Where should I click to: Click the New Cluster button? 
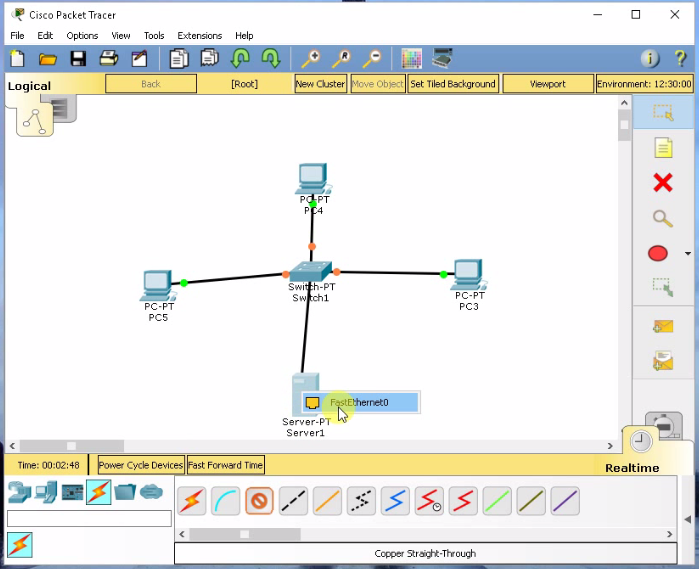pos(321,84)
